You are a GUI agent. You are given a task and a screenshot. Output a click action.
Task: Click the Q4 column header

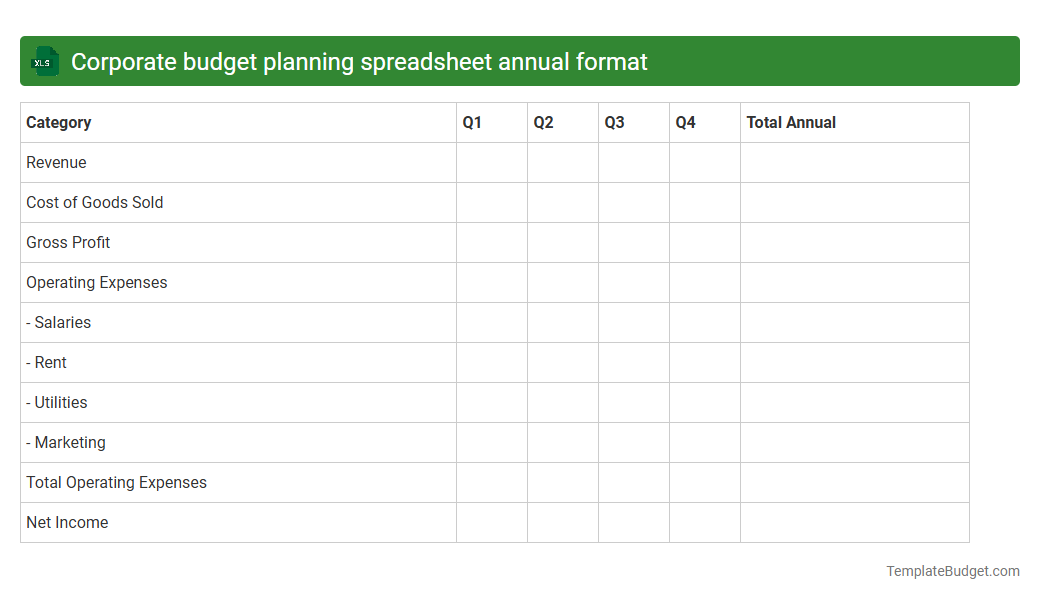point(683,122)
